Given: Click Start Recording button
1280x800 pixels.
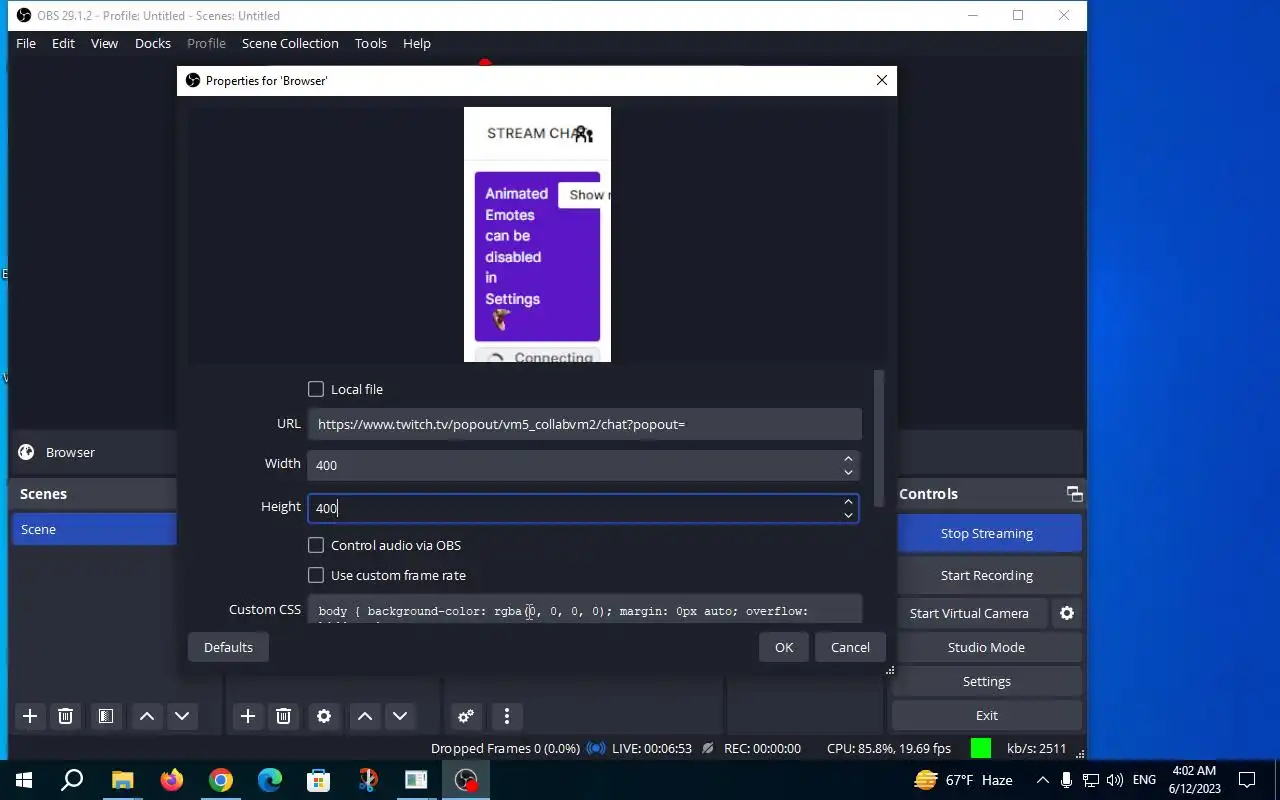Looking at the screenshot, I should point(987,576).
